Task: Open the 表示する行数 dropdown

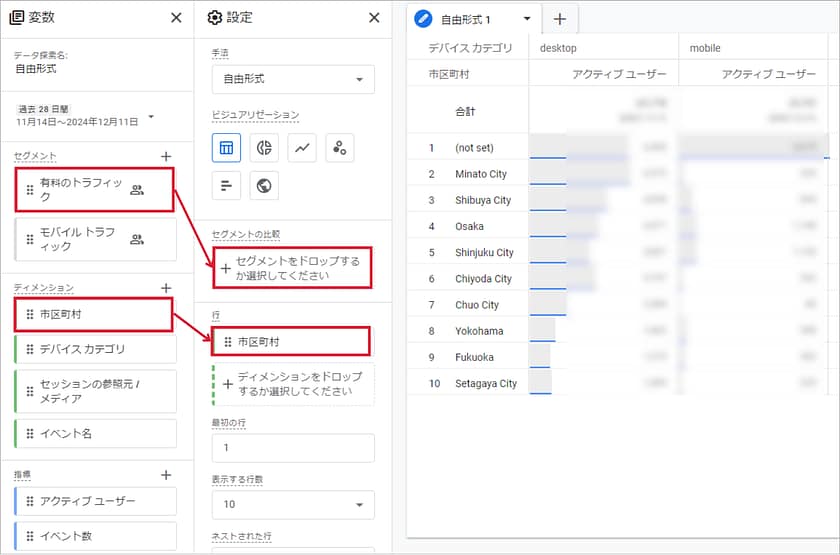Action: [293, 505]
